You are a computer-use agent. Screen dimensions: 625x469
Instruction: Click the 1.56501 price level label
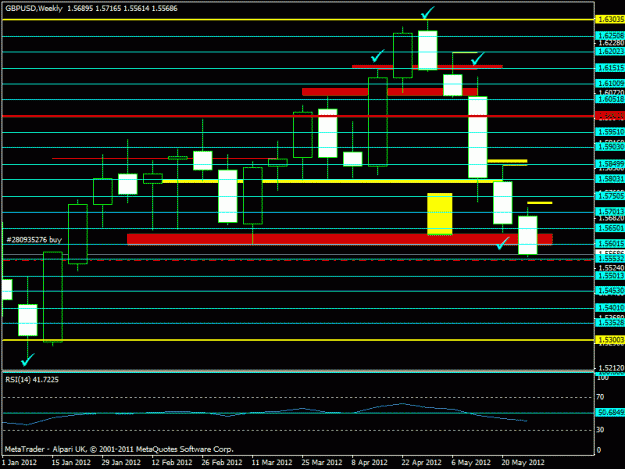point(610,228)
